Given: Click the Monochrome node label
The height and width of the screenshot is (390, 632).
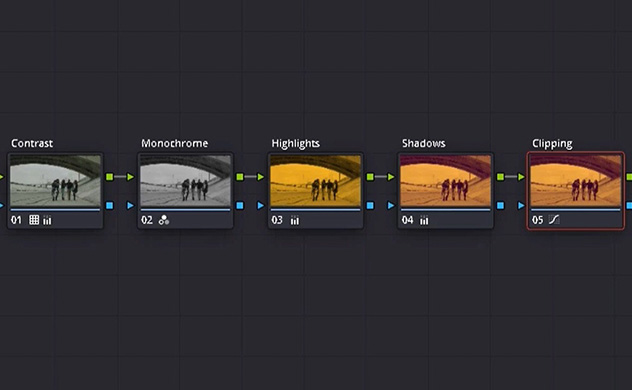Looking at the screenshot, I should coord(175,143).
